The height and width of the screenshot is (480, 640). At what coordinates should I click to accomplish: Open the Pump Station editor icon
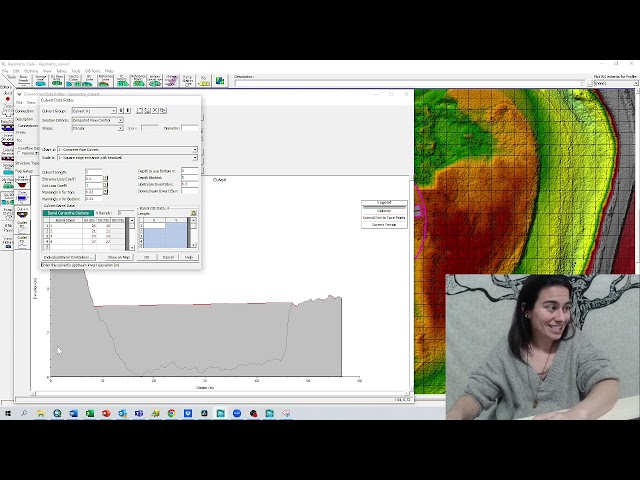coord(8,212)
